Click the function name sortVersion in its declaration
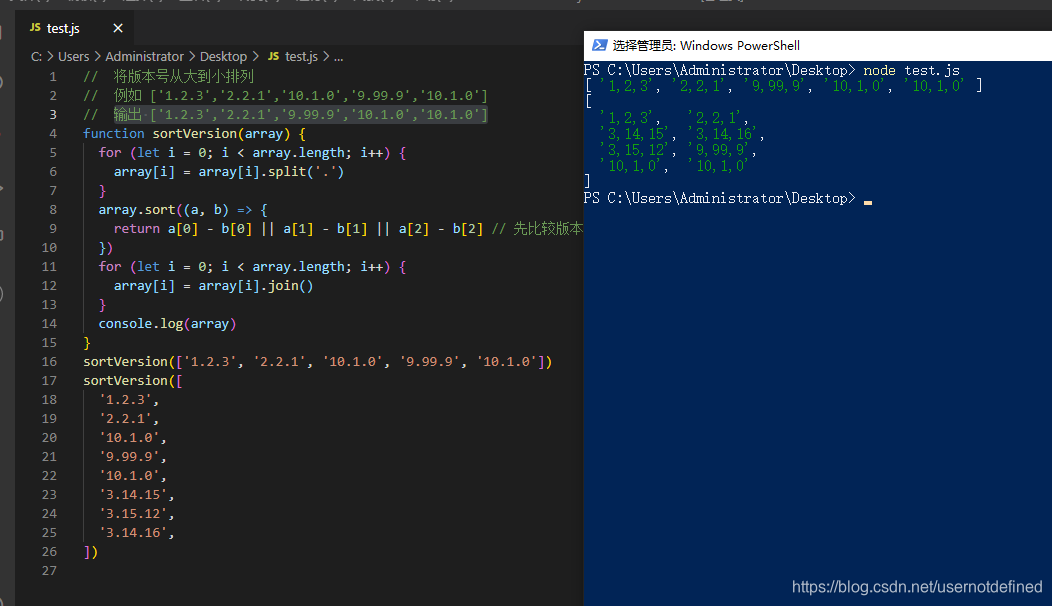Screen dimensions: 1052x606 tap(195, 134)
